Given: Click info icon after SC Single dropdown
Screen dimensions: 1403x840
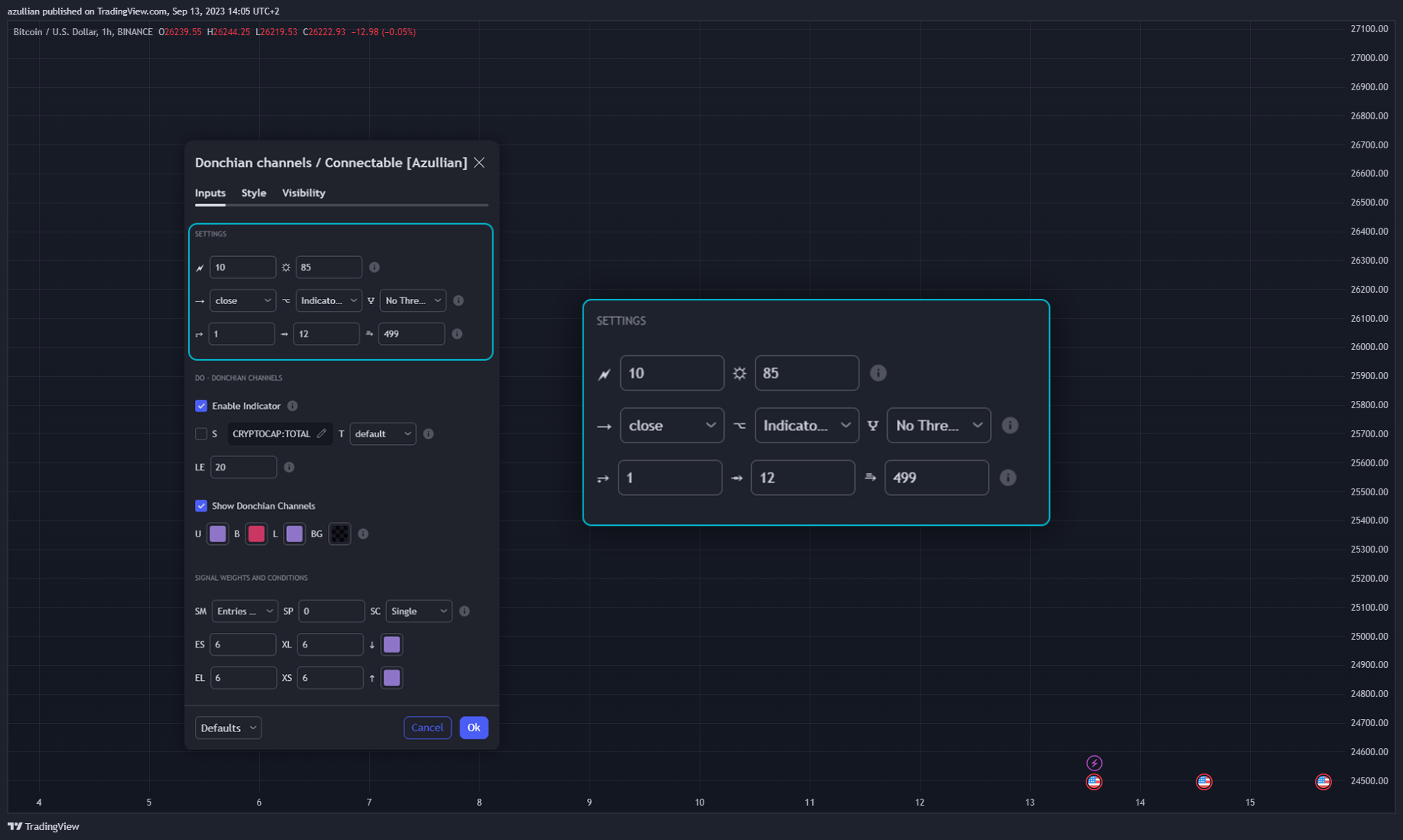Looking at the screenshot, I should point(464,611).
